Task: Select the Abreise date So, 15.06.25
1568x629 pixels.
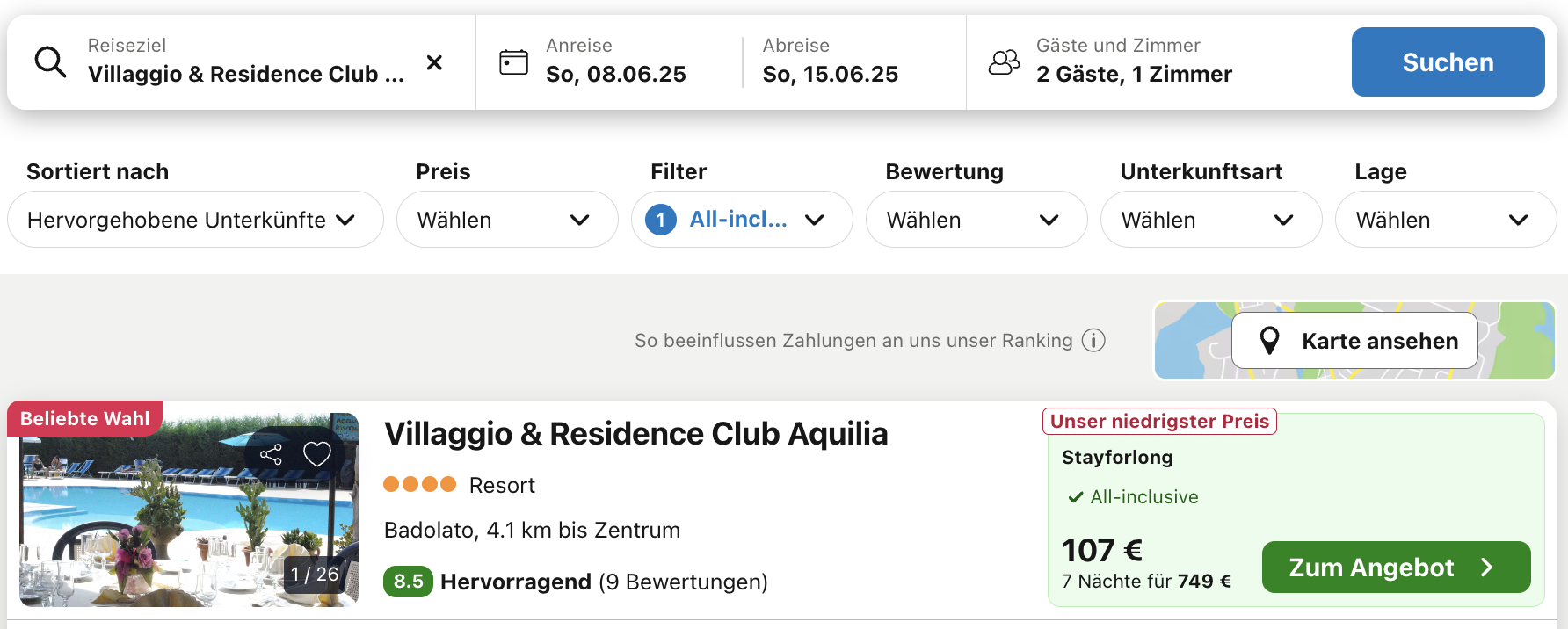Action: click(x=831, y=74)
